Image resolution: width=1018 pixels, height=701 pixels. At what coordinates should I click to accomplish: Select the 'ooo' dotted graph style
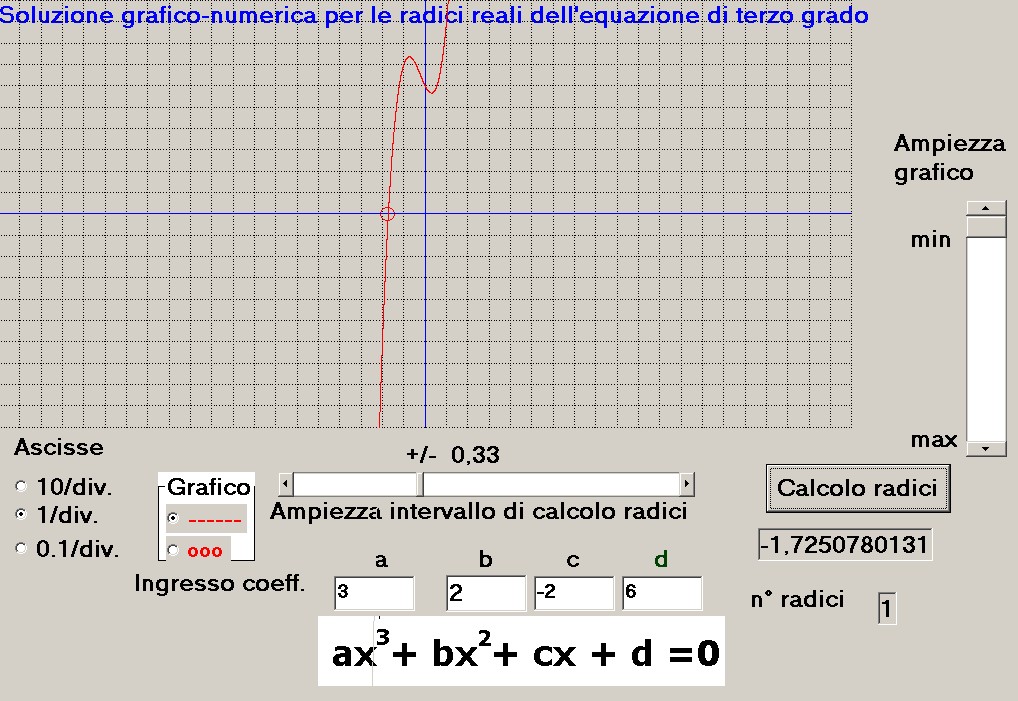(x=173, y=550)
